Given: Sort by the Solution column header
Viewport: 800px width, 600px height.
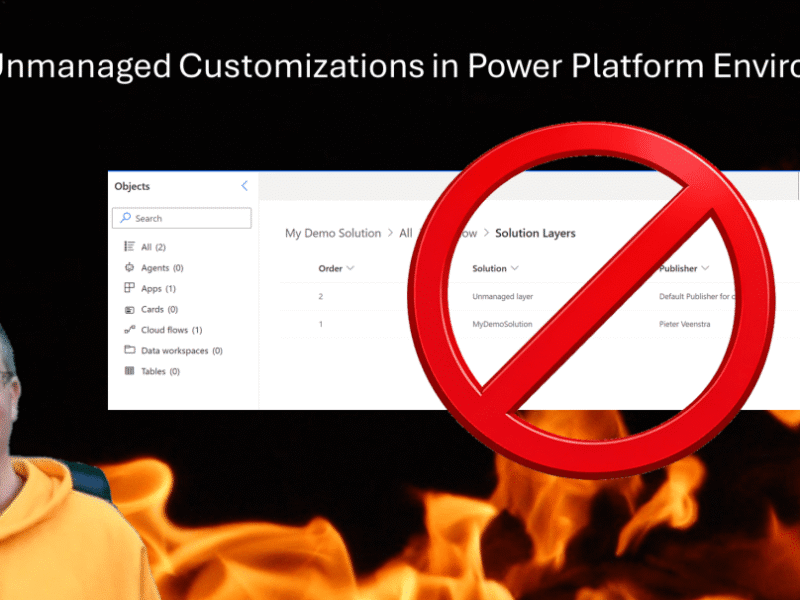Looking at the screenshot, I should (x=489, y=268).
